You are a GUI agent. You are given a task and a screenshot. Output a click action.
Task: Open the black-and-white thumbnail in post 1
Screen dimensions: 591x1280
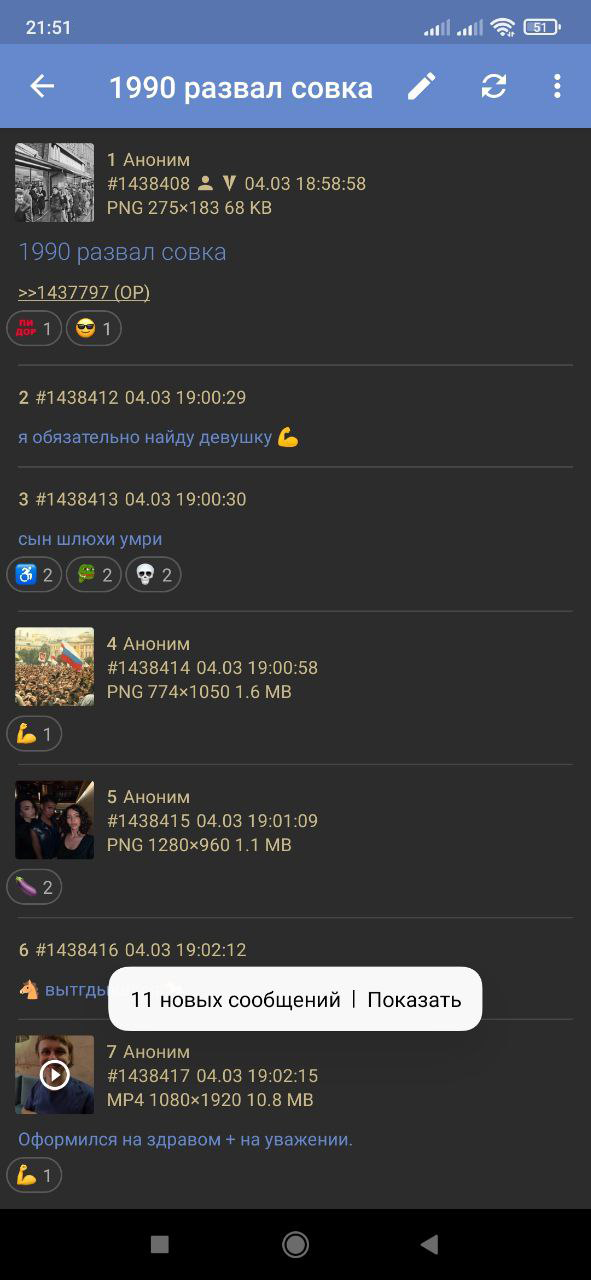coord(55,182)
